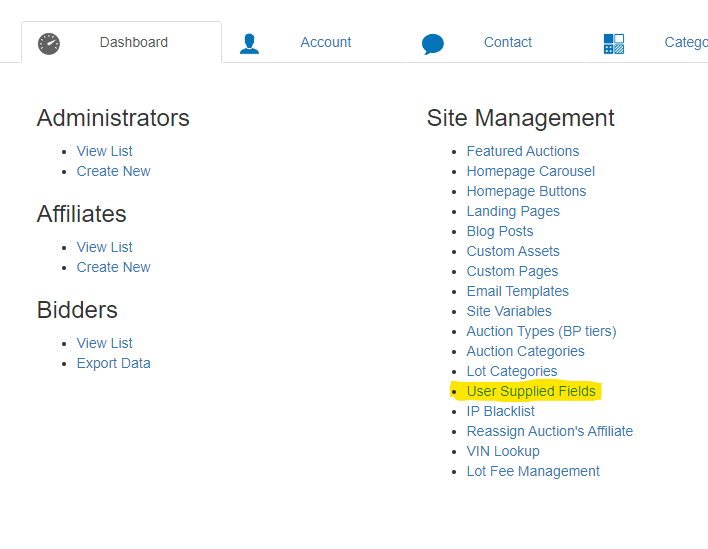
Task: Switch to the Account tab
Action: point(325,43)
